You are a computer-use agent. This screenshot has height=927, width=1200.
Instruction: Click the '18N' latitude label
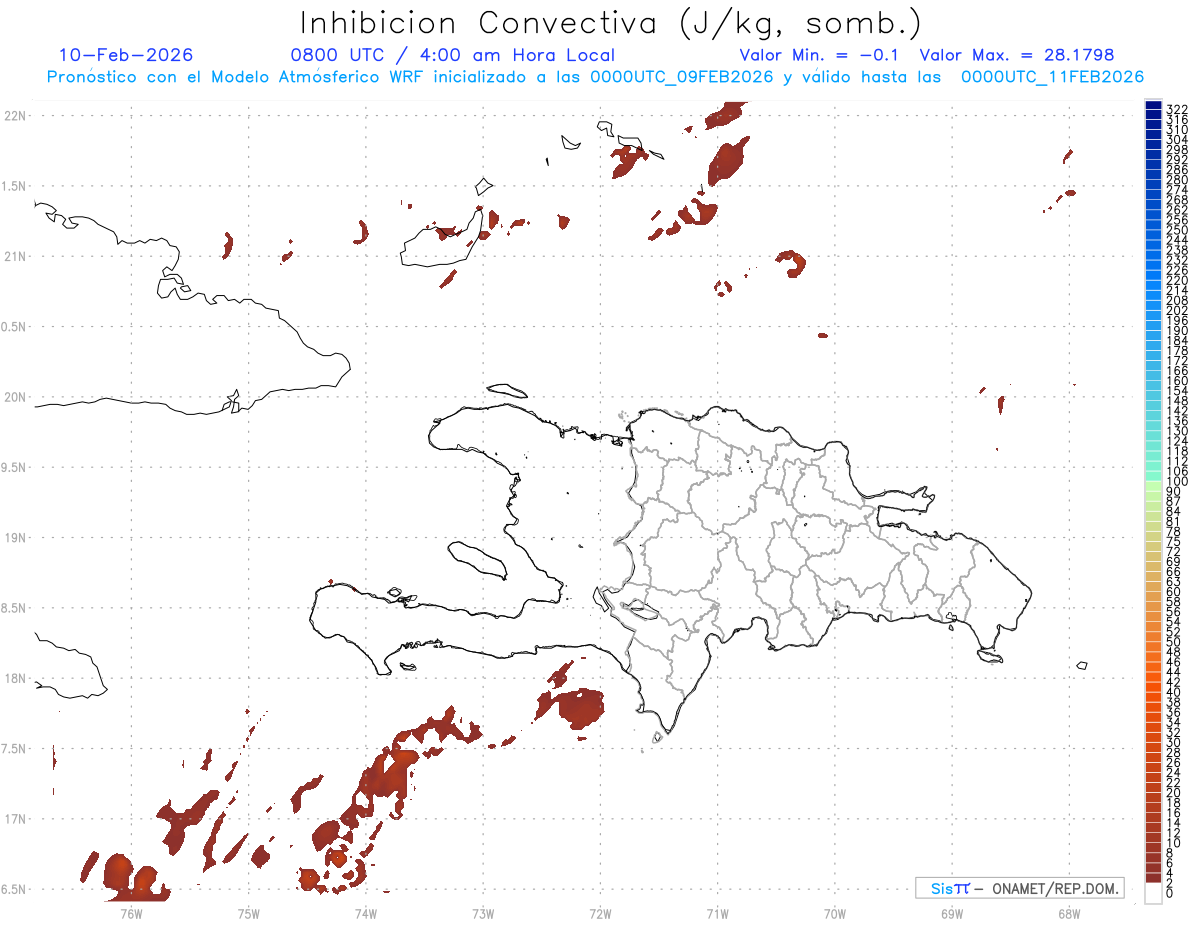(15, 678)
